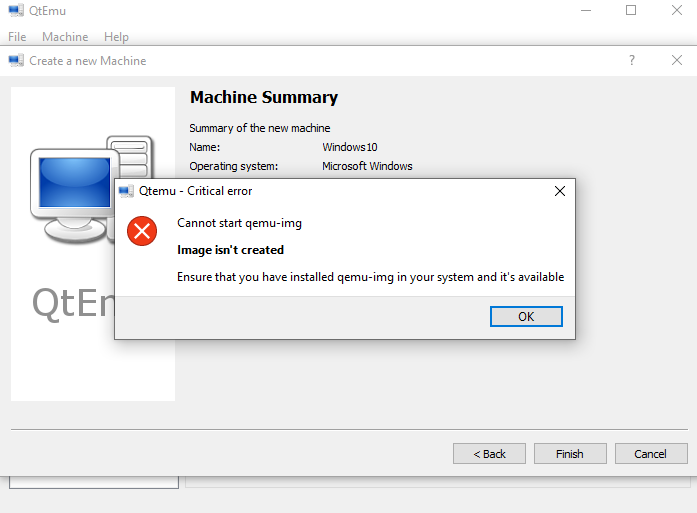Cancel the new machine wizard

[x=651, y=453]
